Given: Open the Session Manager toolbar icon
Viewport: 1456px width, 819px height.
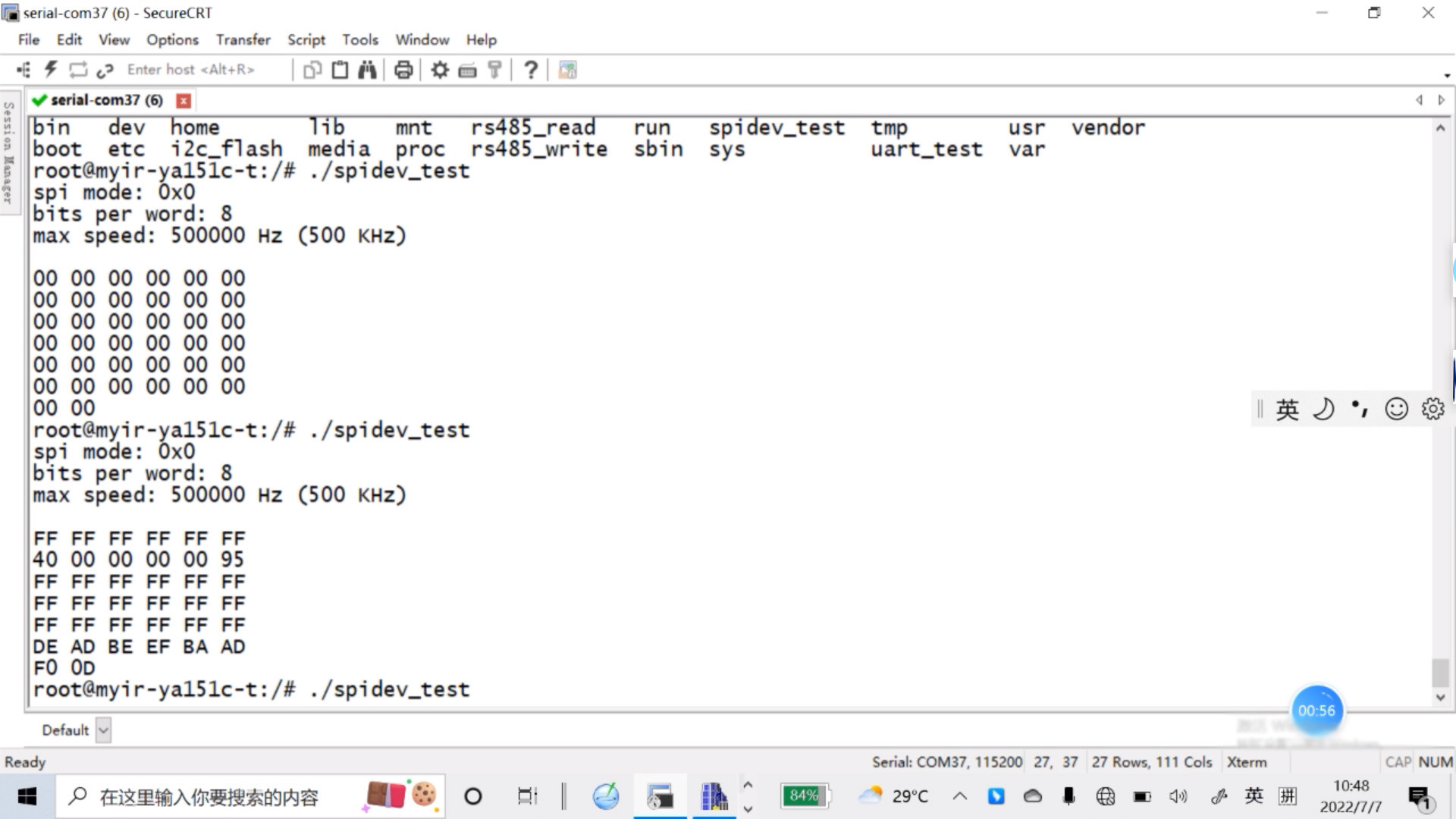Looking at the screenshot, I should (24, 70).
